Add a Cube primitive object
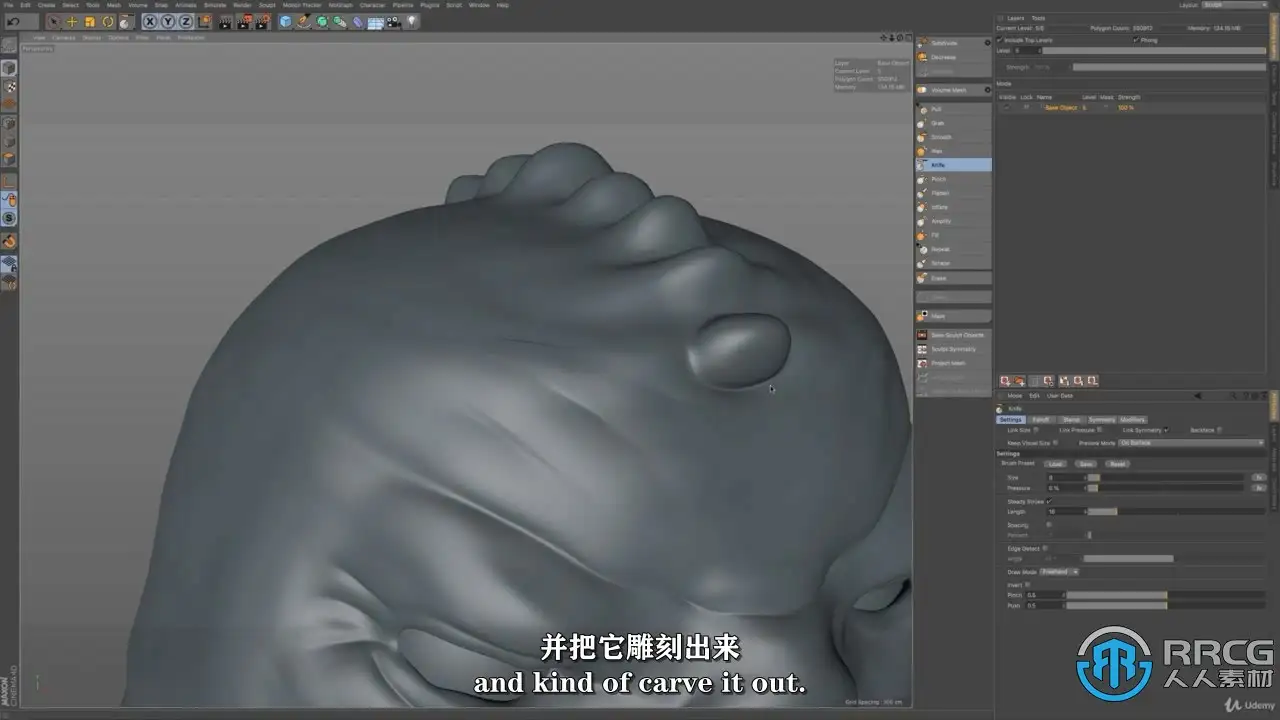 point(286,21)
